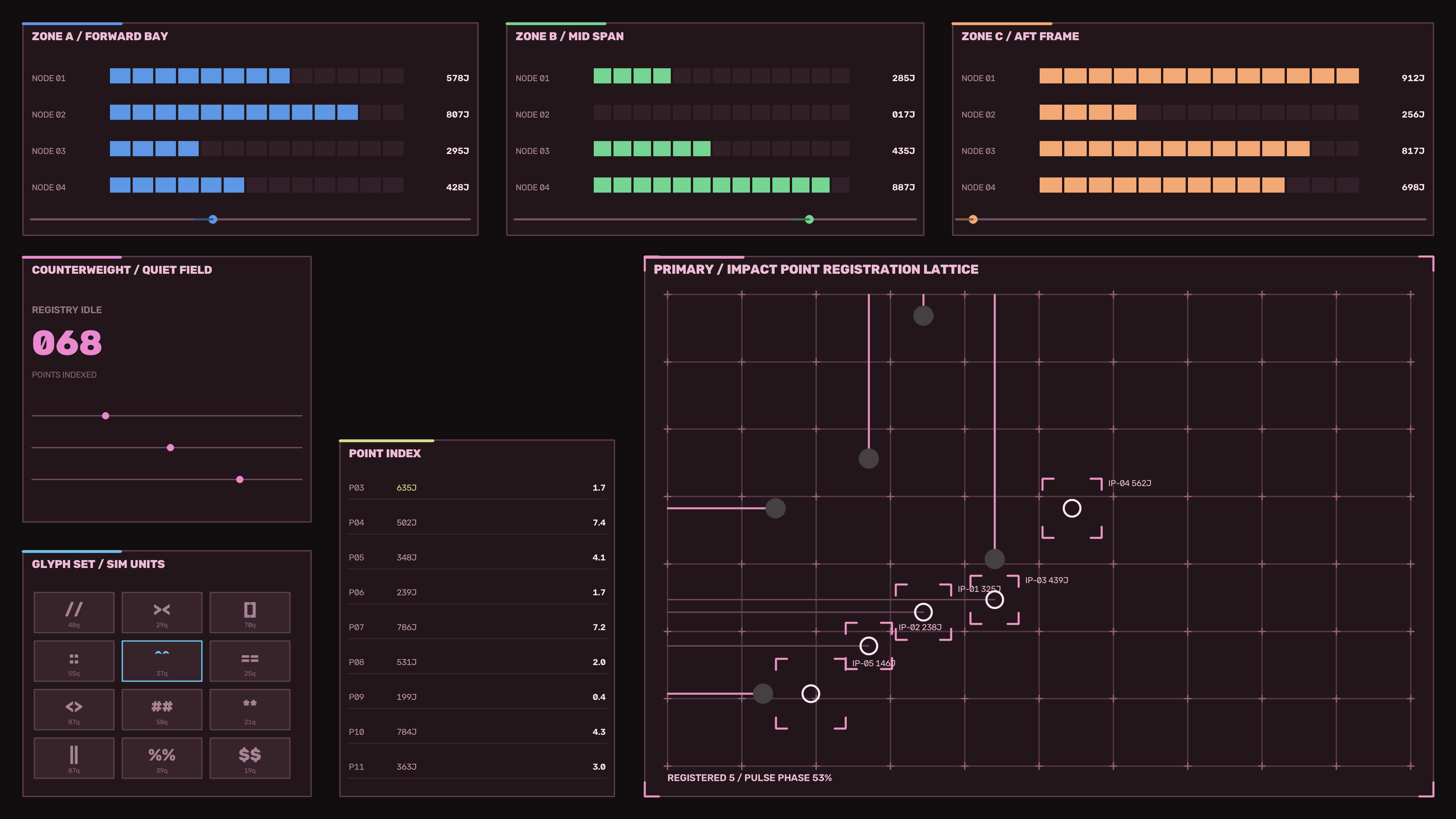Click the GLYPH SET / SIM UNITS title

(x=98, y=564)
